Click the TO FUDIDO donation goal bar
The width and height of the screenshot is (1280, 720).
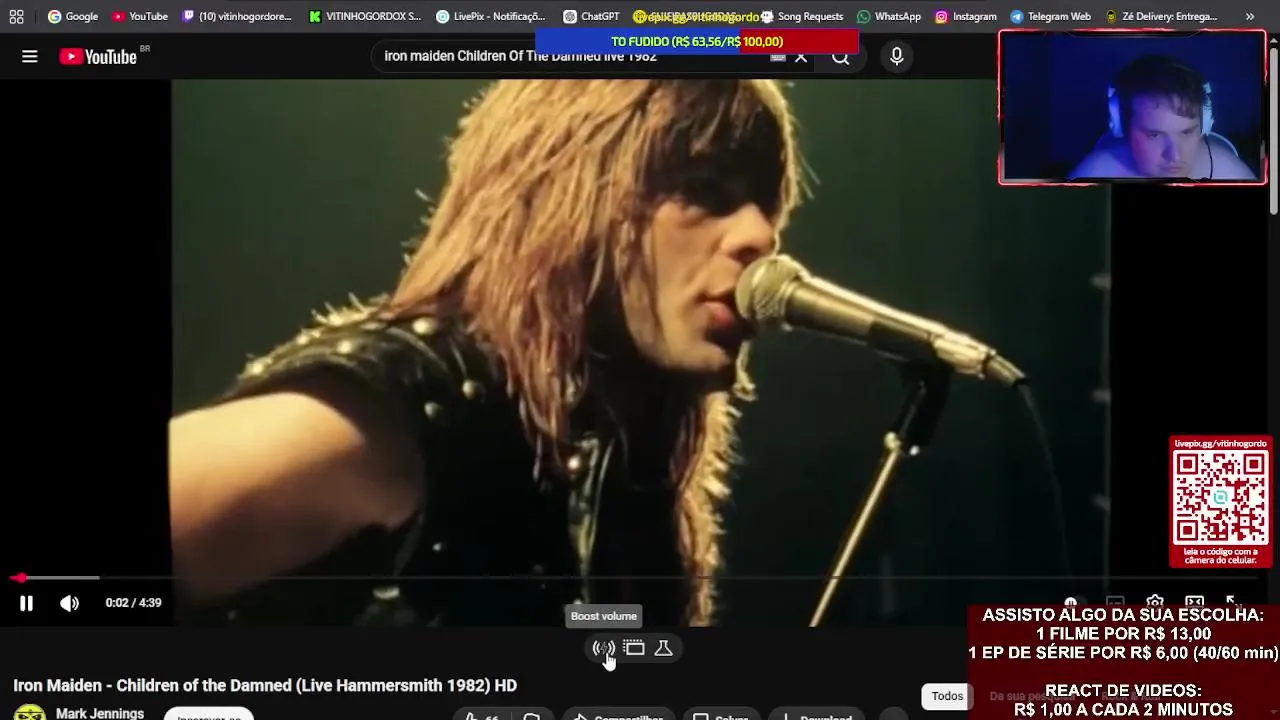[697, 41]
